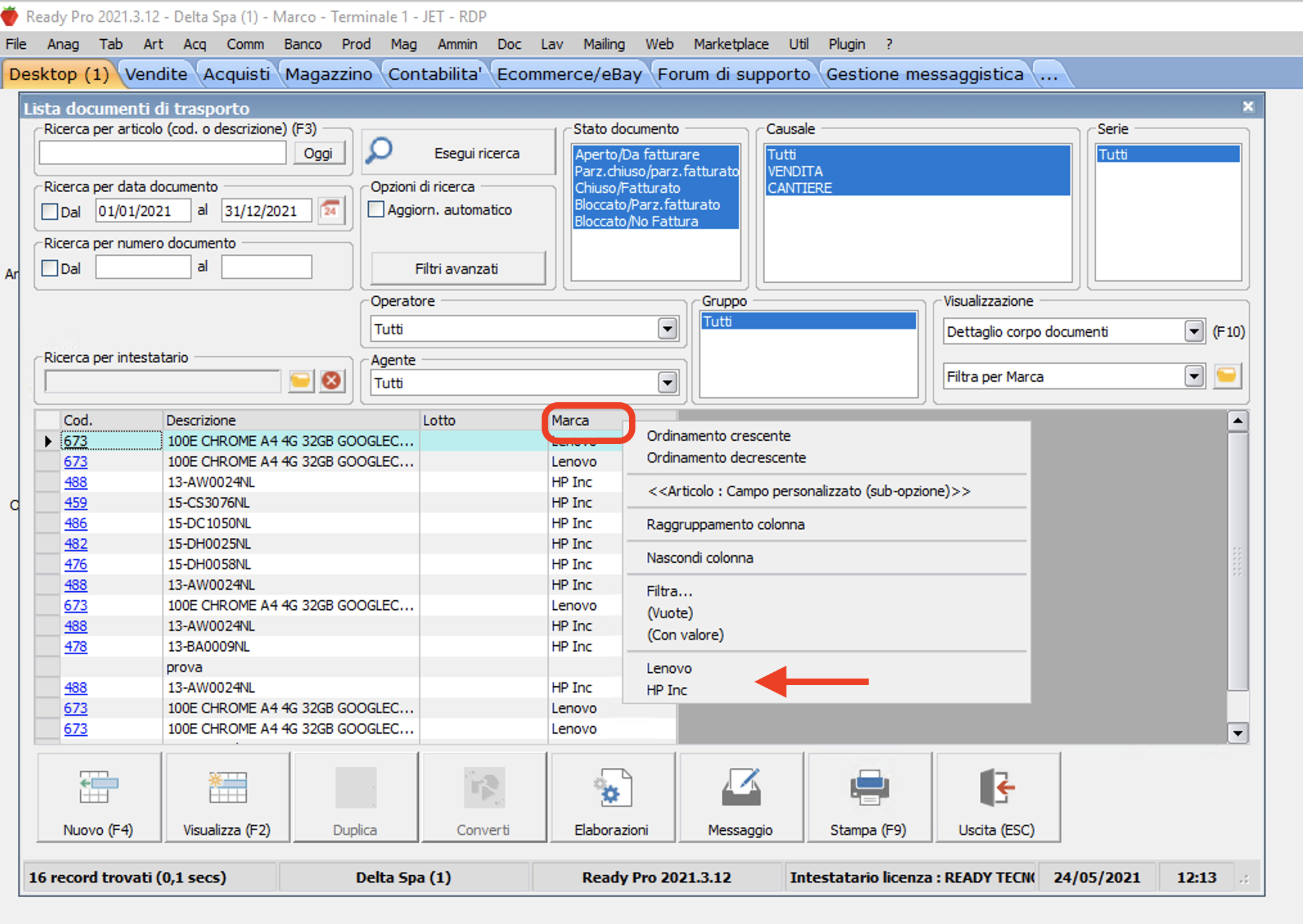Select CANTIERE in Causale list

917,188
